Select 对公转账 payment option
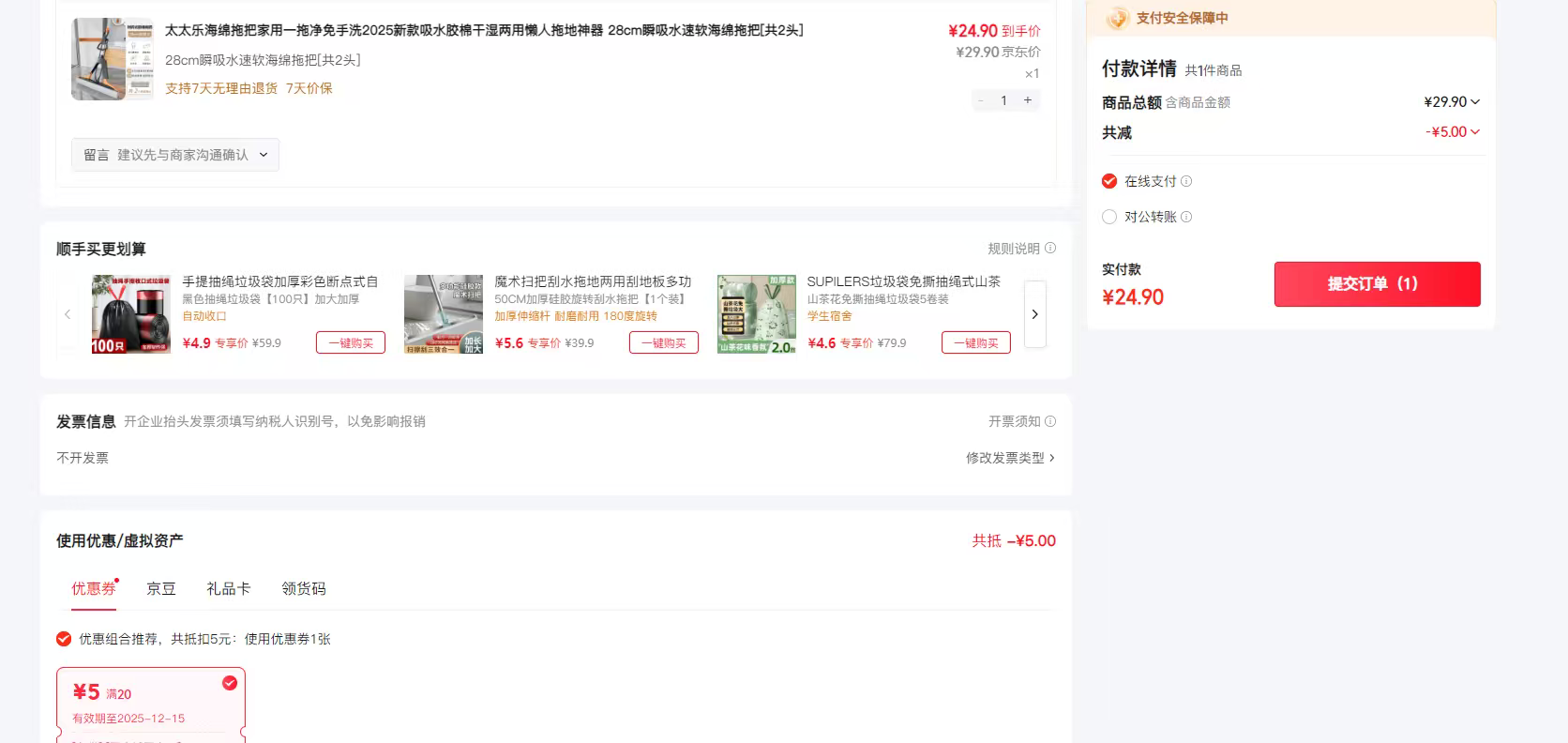1568x743 pixels. click(x=1109, y=217)
